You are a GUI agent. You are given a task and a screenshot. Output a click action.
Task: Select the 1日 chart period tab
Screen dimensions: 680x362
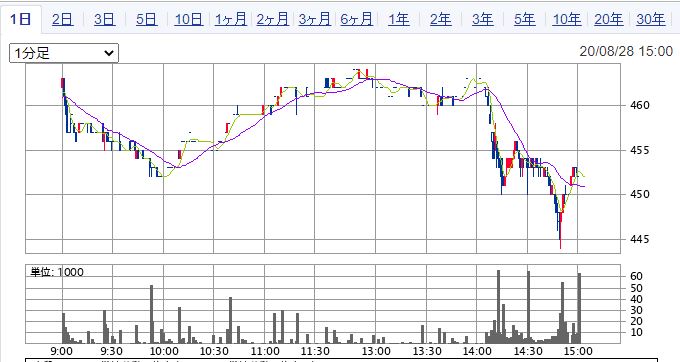pyautogui.click(x=20, y=19)
